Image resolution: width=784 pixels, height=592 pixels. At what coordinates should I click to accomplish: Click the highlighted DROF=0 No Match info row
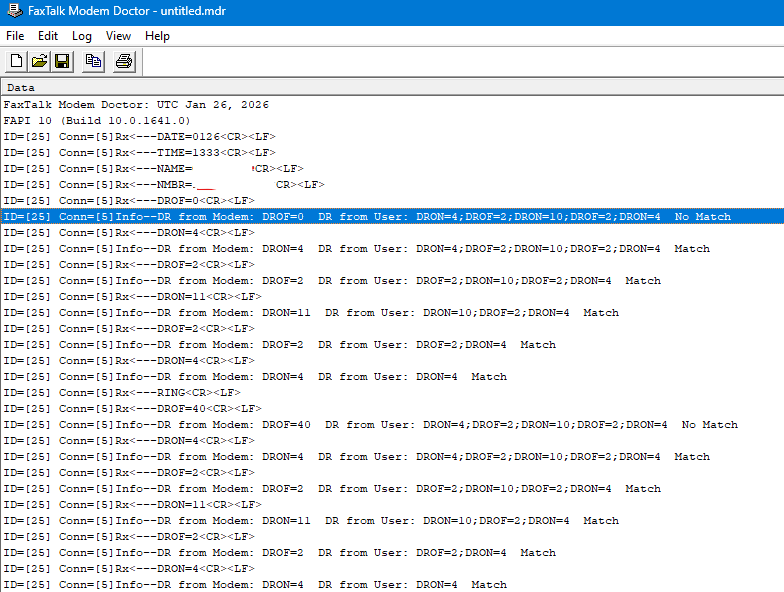click(x=392, y=216)
